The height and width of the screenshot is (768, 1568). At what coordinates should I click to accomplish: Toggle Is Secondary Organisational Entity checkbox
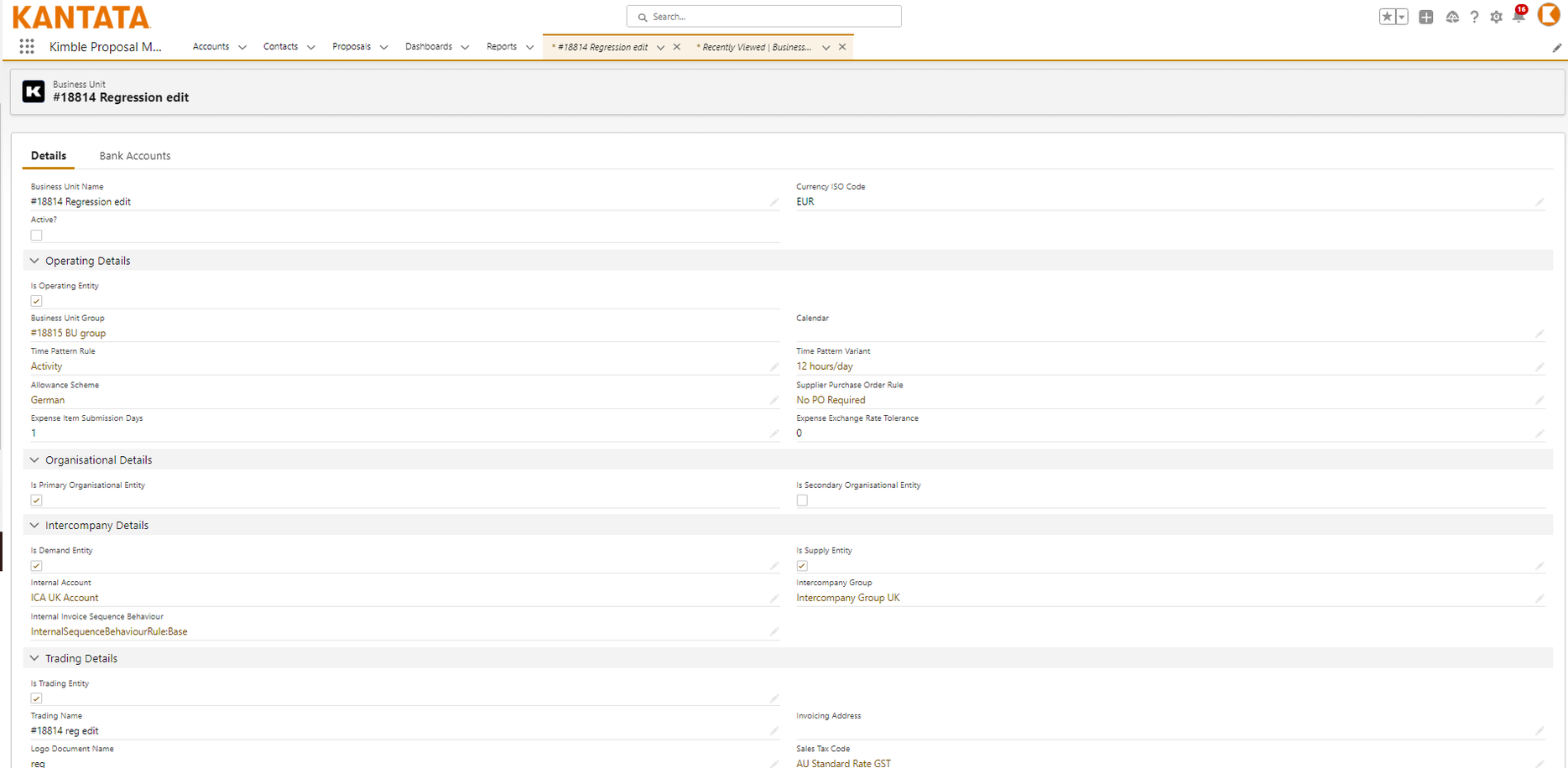click(x=802, y=501)
